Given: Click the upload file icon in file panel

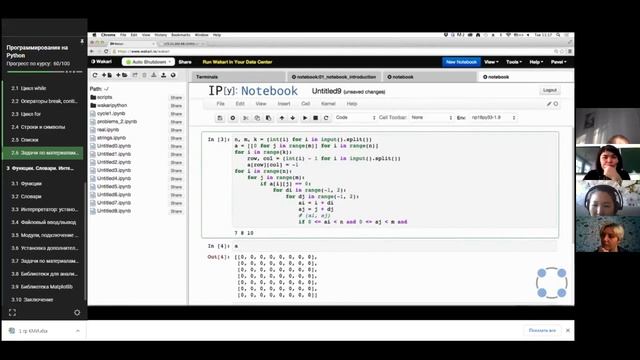Looking at the screenshot, I should point(163,75).
